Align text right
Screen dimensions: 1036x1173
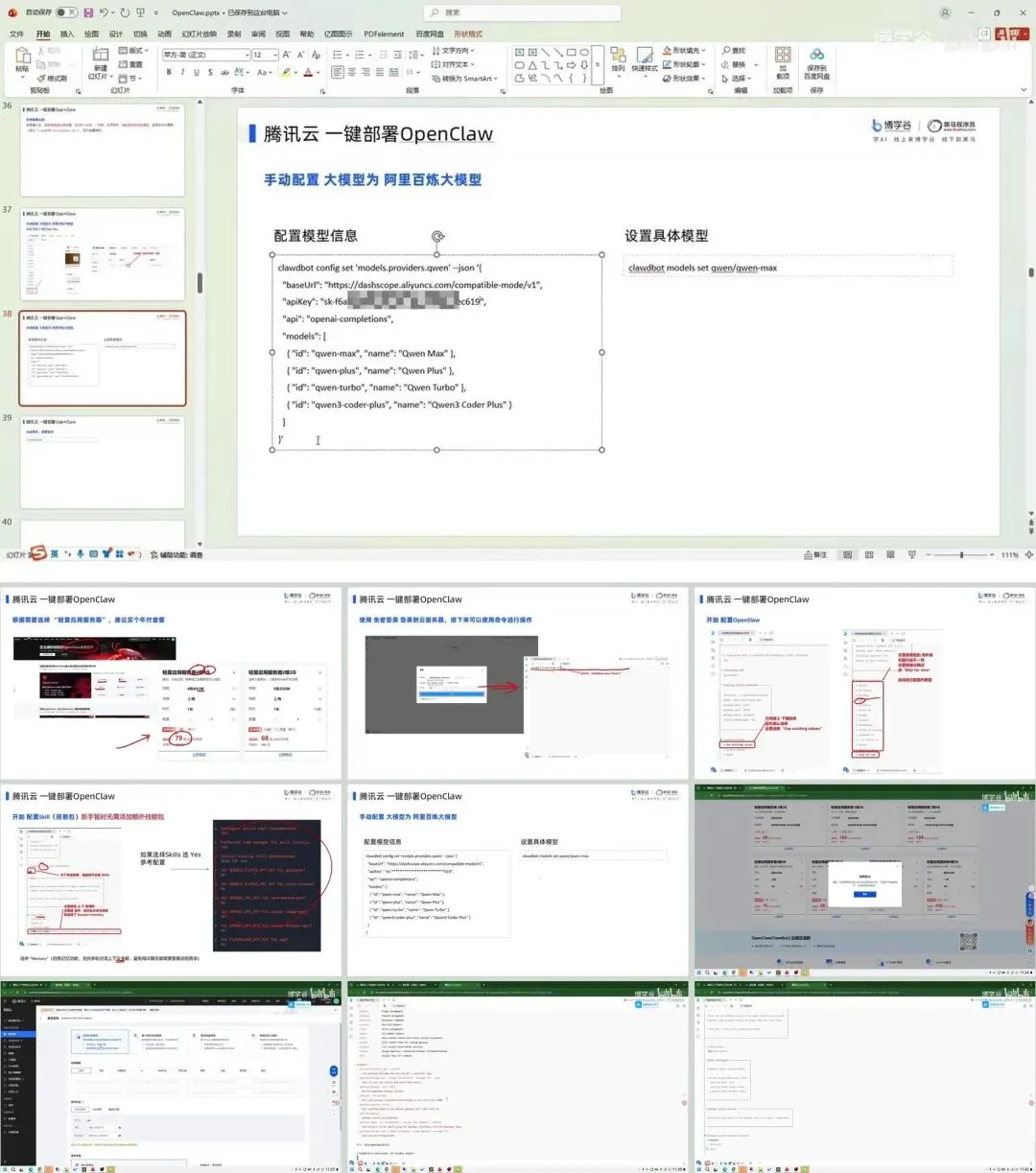tap(365, 72)
